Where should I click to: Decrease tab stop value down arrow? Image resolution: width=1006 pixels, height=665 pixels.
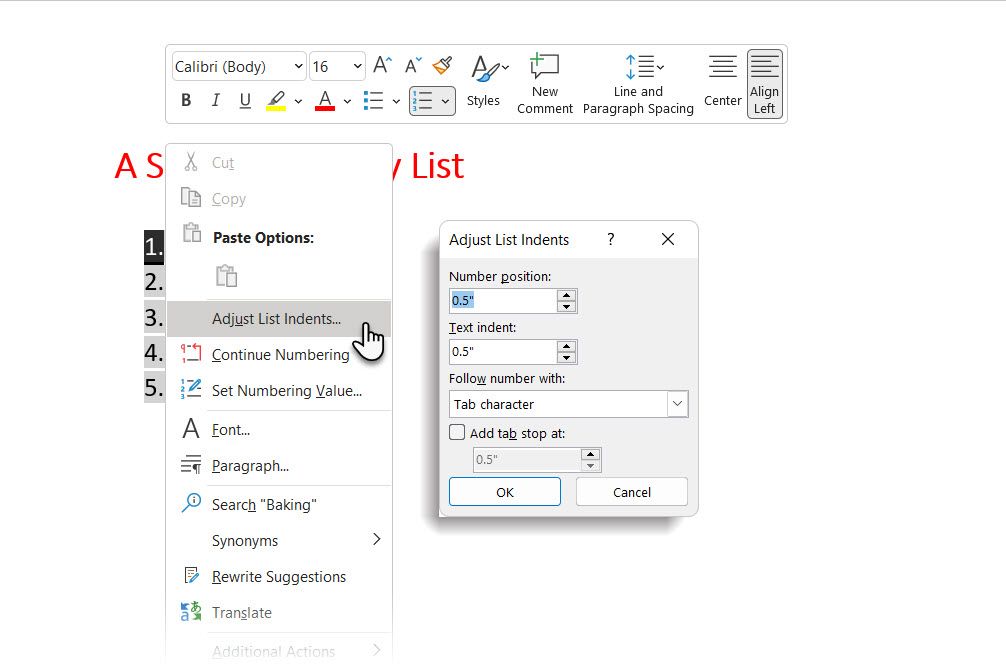(x=590, y=466)
